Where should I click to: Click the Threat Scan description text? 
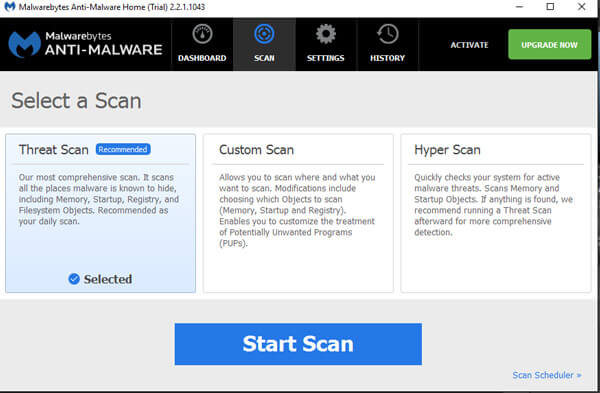click(99, 199)
